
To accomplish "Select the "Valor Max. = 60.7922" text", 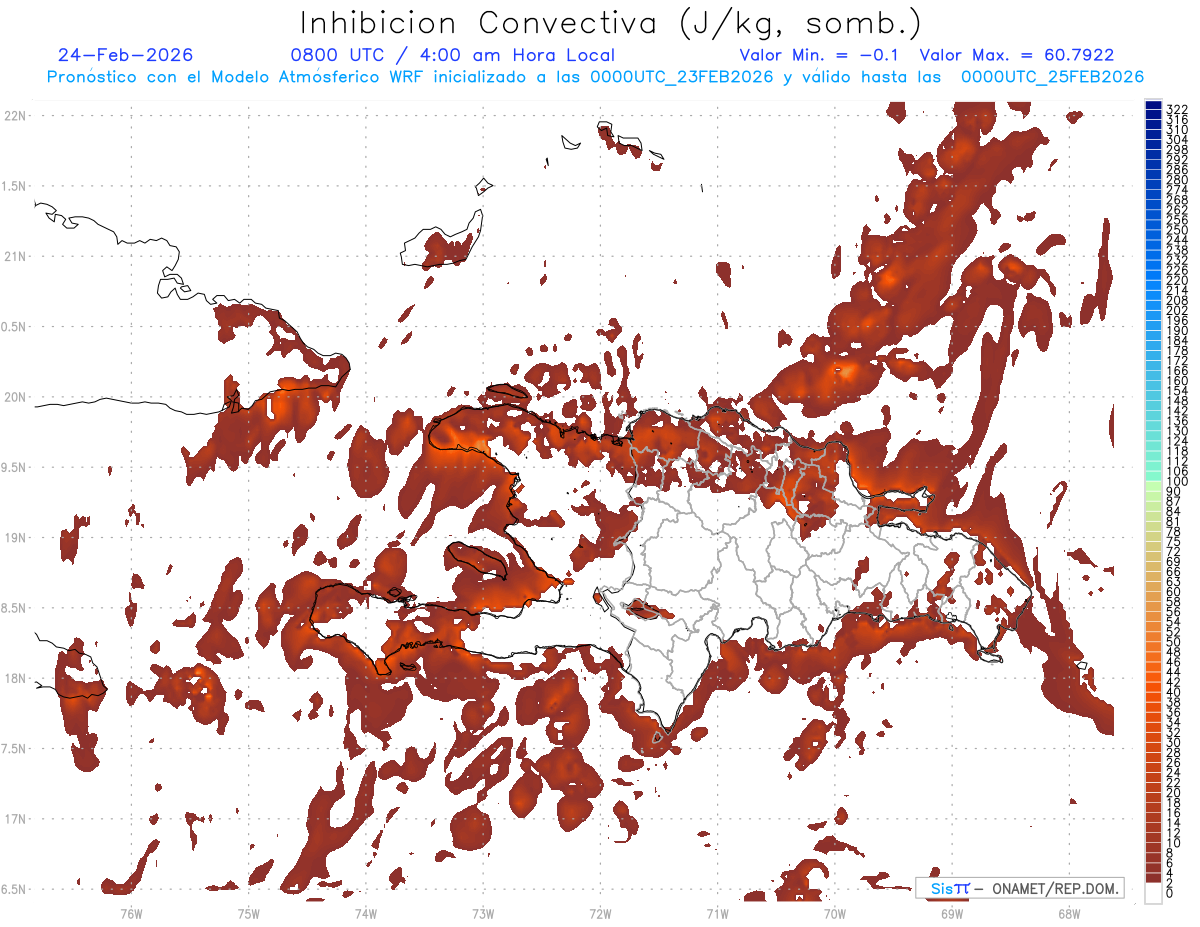I will 1017,55.
